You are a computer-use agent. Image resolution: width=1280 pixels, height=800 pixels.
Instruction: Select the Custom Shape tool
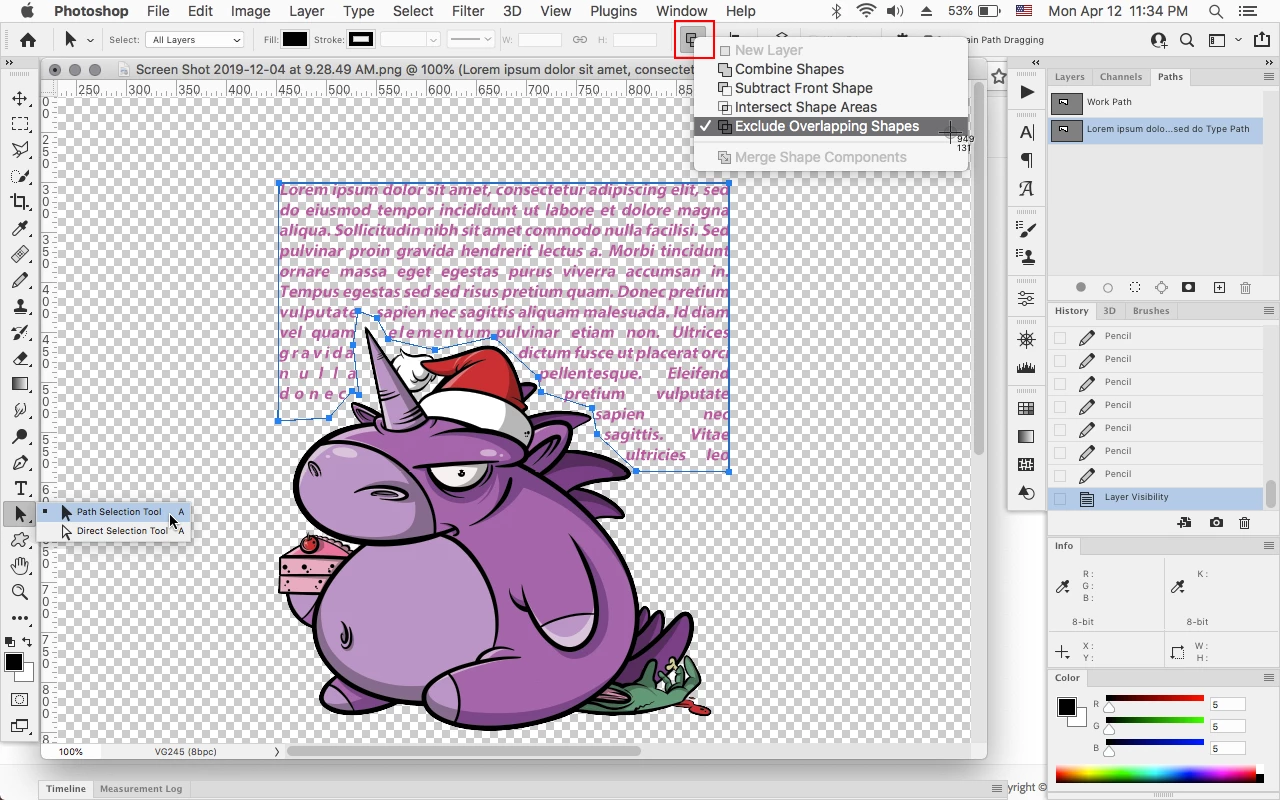pyautogui.click(x=20, y=540)
